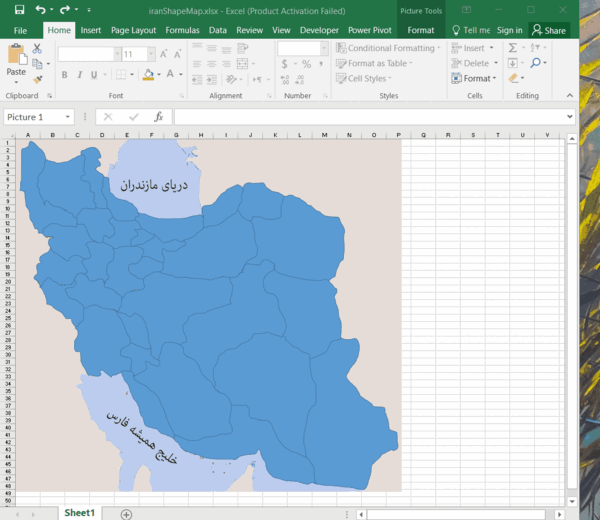Click the Cut scissors icon
Screen dimensions: 600x520
tap(37, 49)
